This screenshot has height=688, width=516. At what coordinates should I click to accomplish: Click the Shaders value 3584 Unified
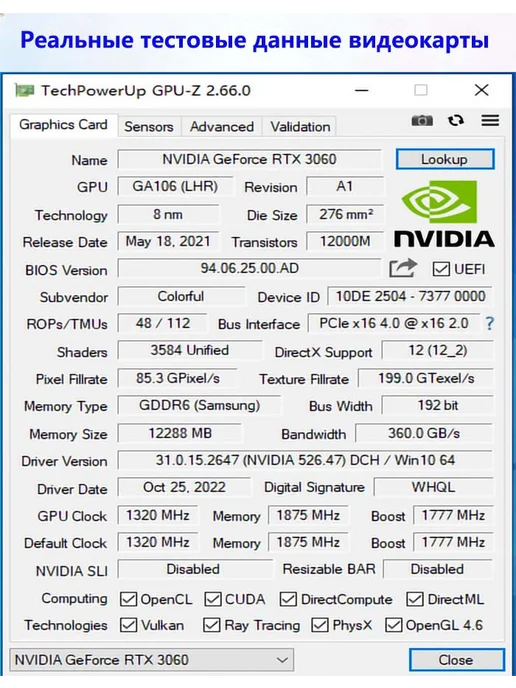(x=190, y=350)
